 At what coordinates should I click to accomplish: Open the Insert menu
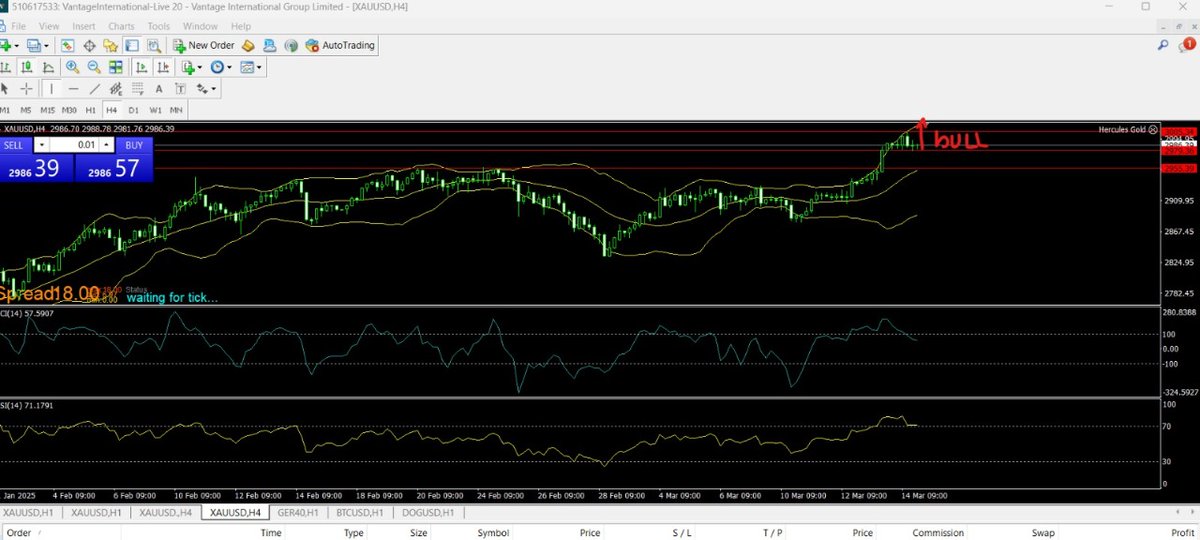[84, 26]
